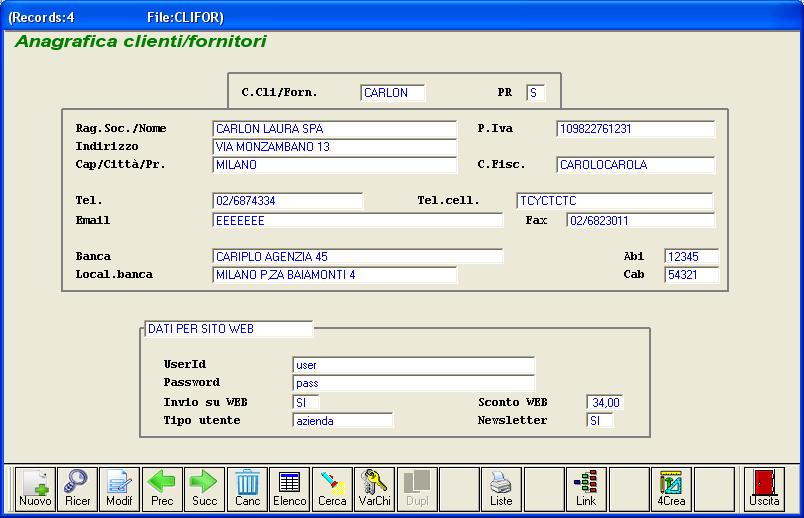Click the Sconto WEB value field

pyautogui.click(x=605, y=403)
